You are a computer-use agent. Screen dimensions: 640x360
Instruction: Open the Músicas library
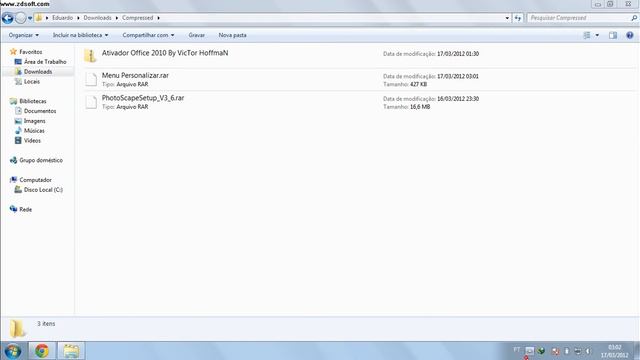click(x=34, y=131)
